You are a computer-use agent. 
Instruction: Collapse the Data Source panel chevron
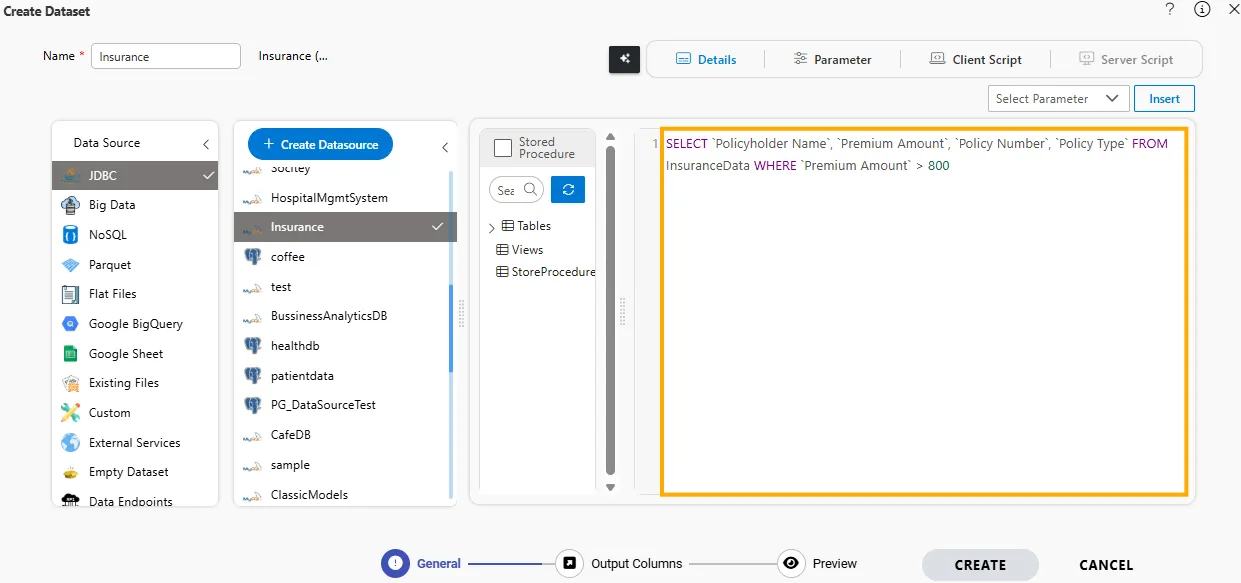[206, 144]
